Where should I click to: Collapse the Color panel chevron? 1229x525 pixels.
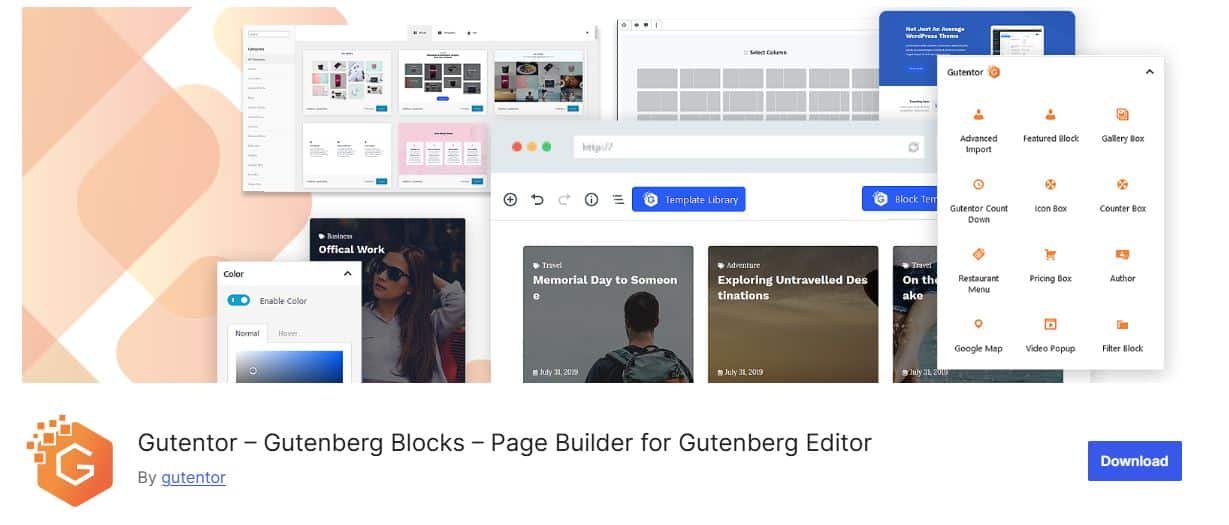tap(347, 274)
